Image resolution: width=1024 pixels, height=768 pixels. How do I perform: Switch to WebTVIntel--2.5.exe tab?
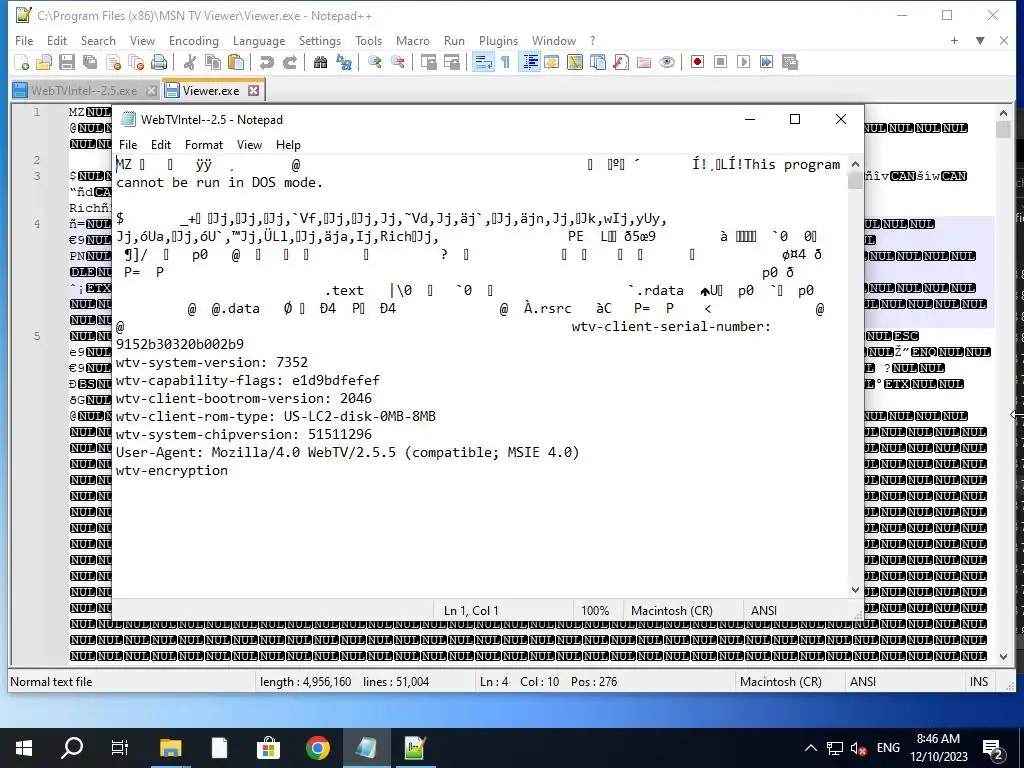coord(84,91)
